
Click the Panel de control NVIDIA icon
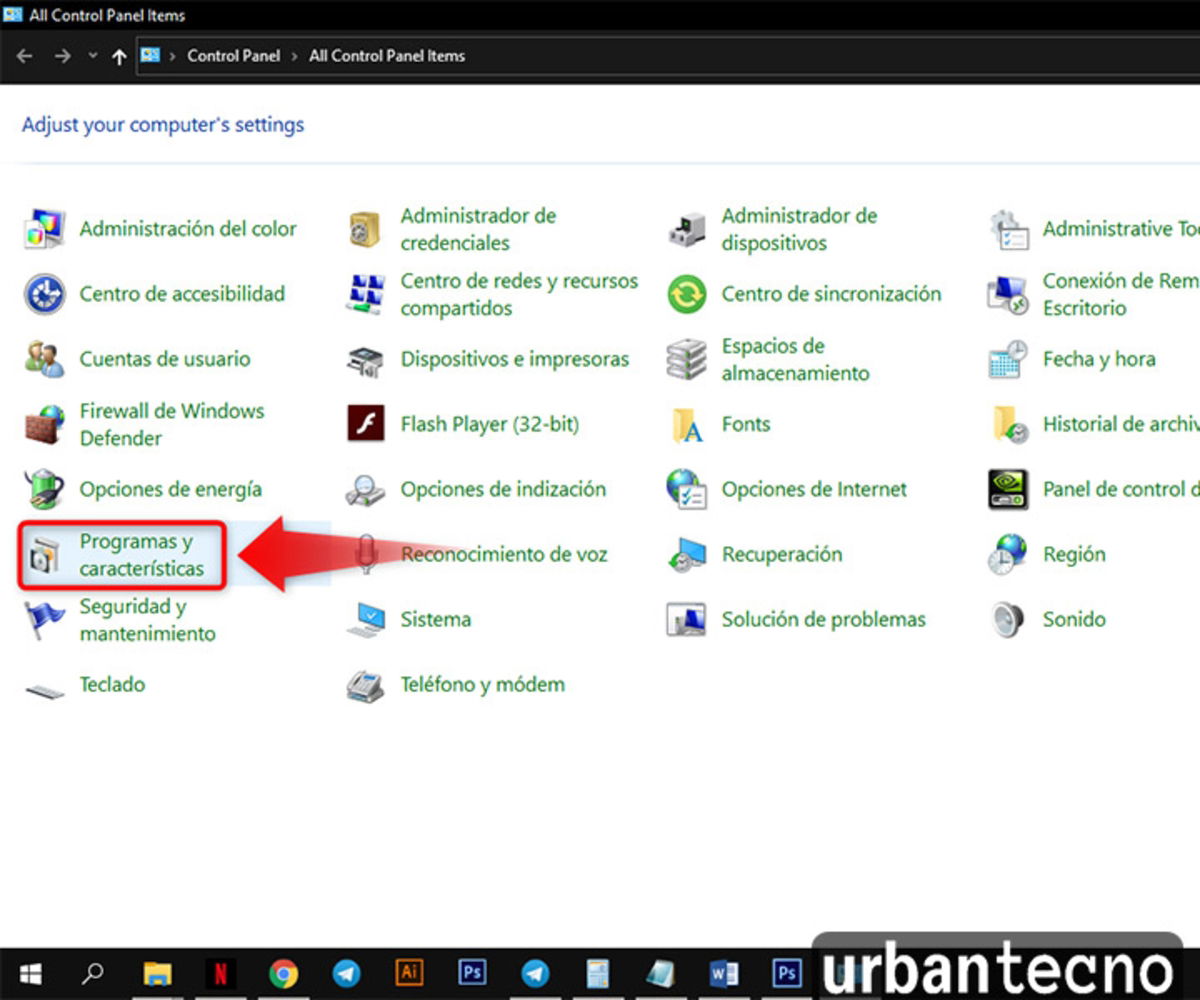coord(1007,489)
